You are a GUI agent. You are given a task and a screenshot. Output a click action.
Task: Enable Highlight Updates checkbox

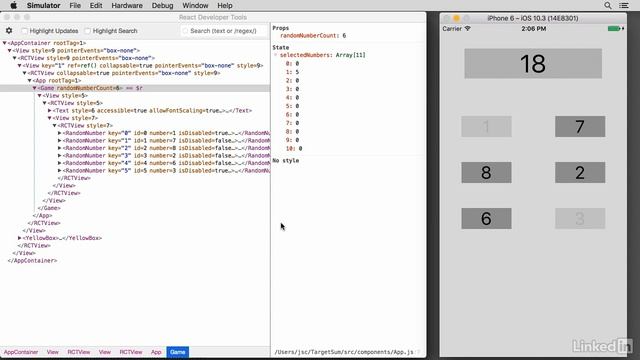click(24, 31)
